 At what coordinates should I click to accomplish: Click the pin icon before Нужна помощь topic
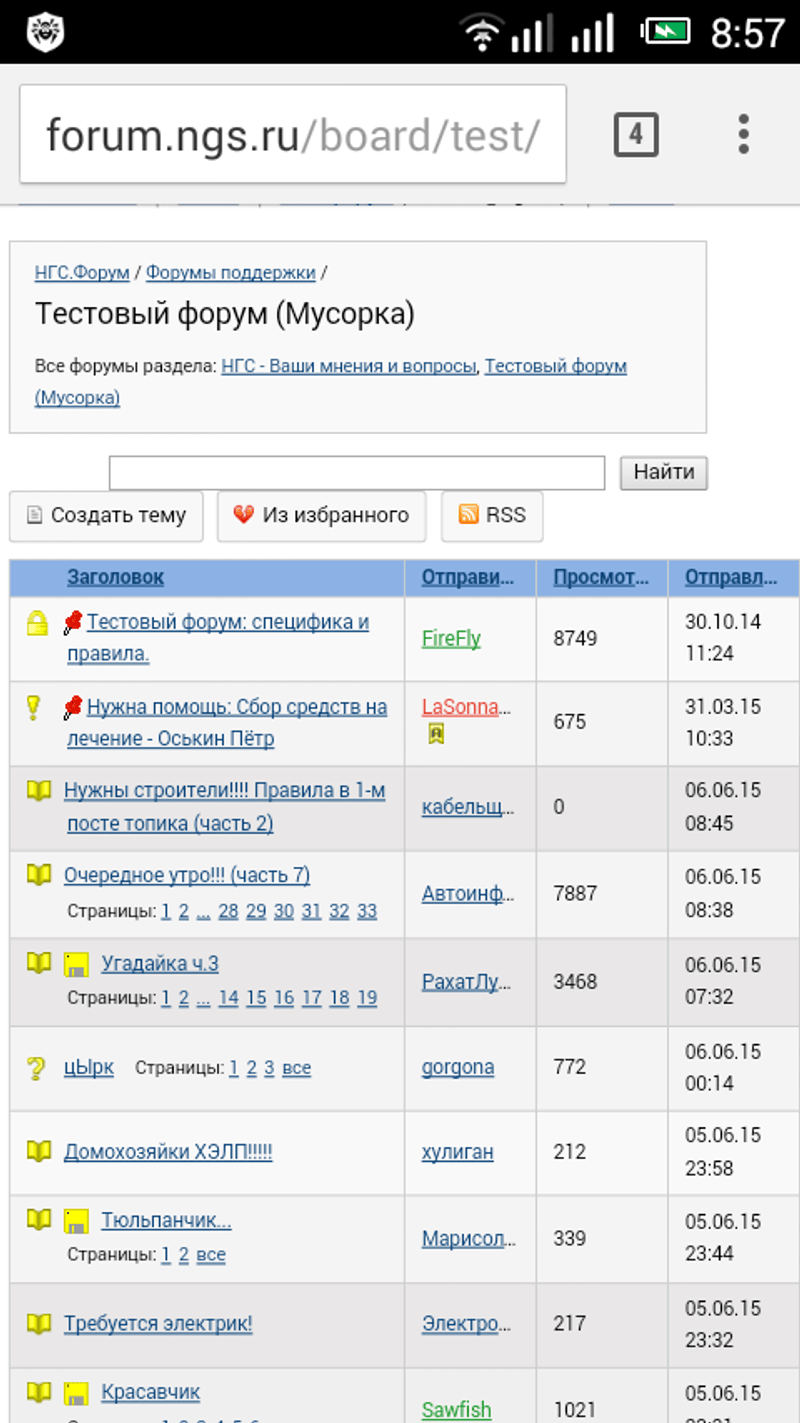tap(72, 708)
